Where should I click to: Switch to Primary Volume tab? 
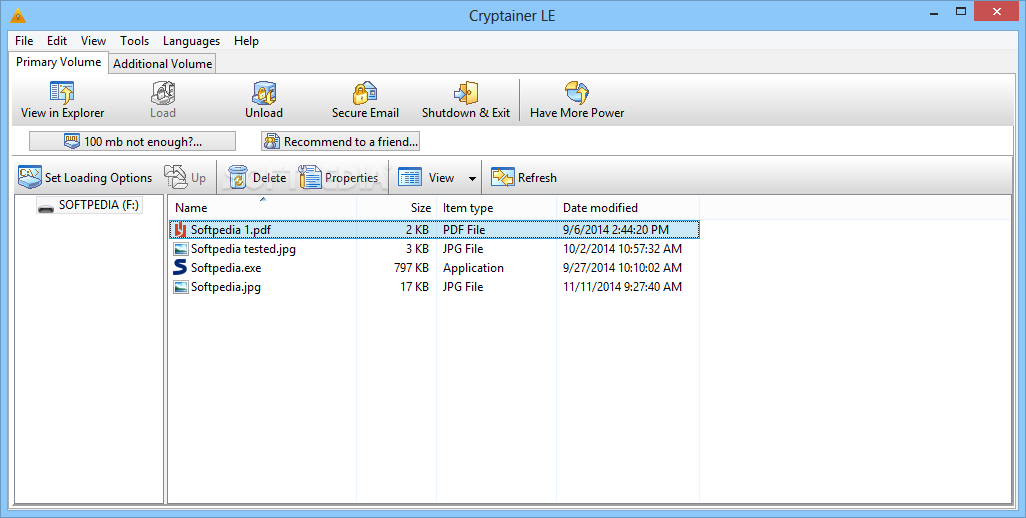point(59,62)
